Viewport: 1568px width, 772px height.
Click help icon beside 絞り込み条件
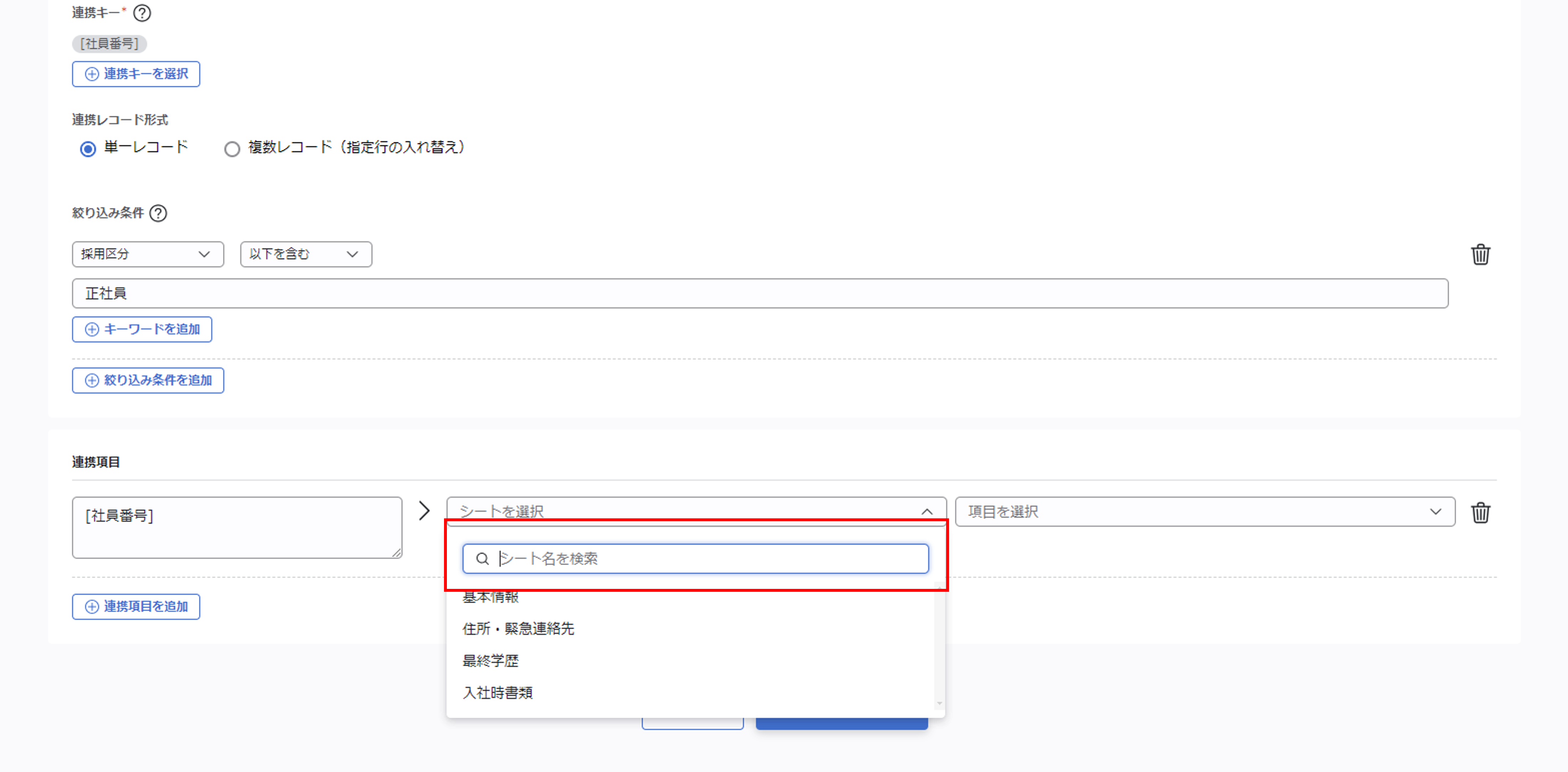(x=158, y=213)
